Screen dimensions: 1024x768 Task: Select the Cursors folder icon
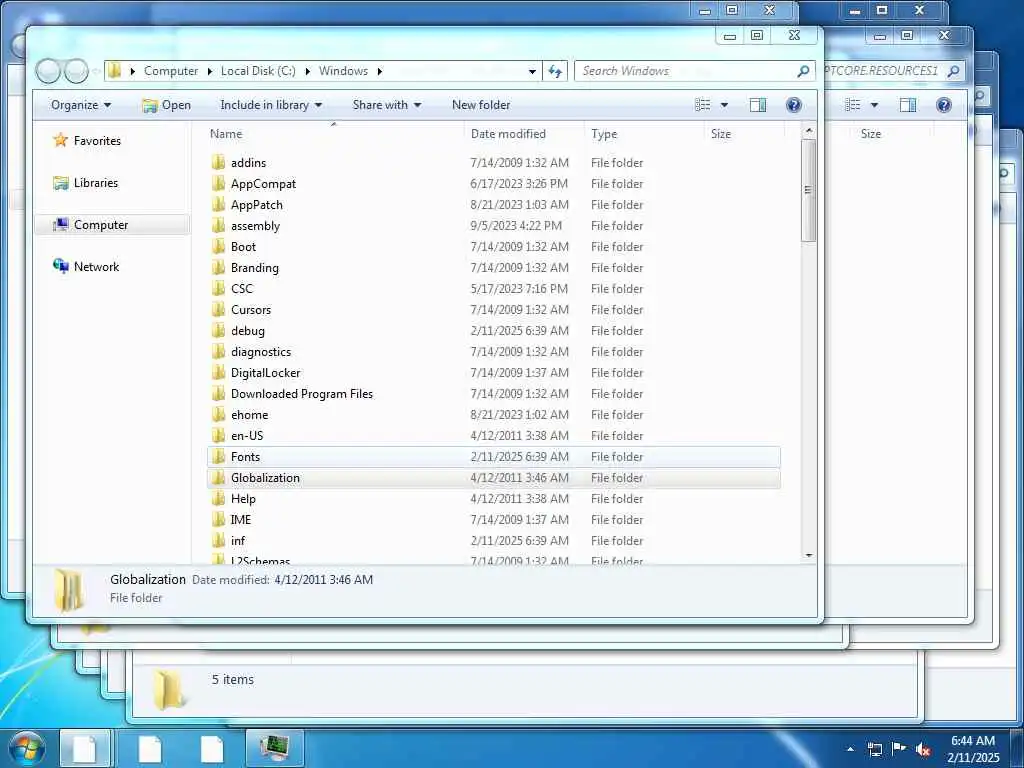click(x=219, y=309)
